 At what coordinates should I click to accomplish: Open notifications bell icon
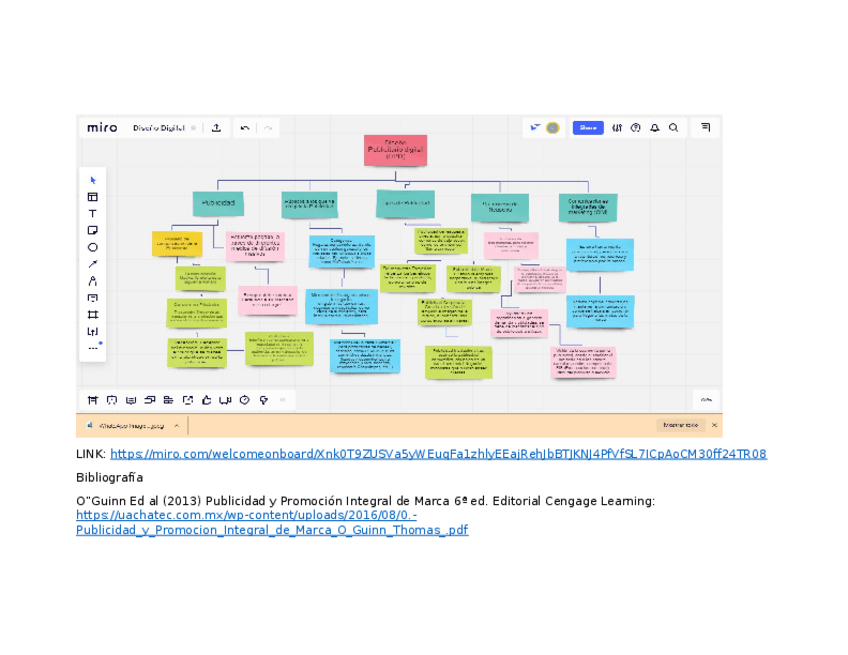[x=655, y=128]
